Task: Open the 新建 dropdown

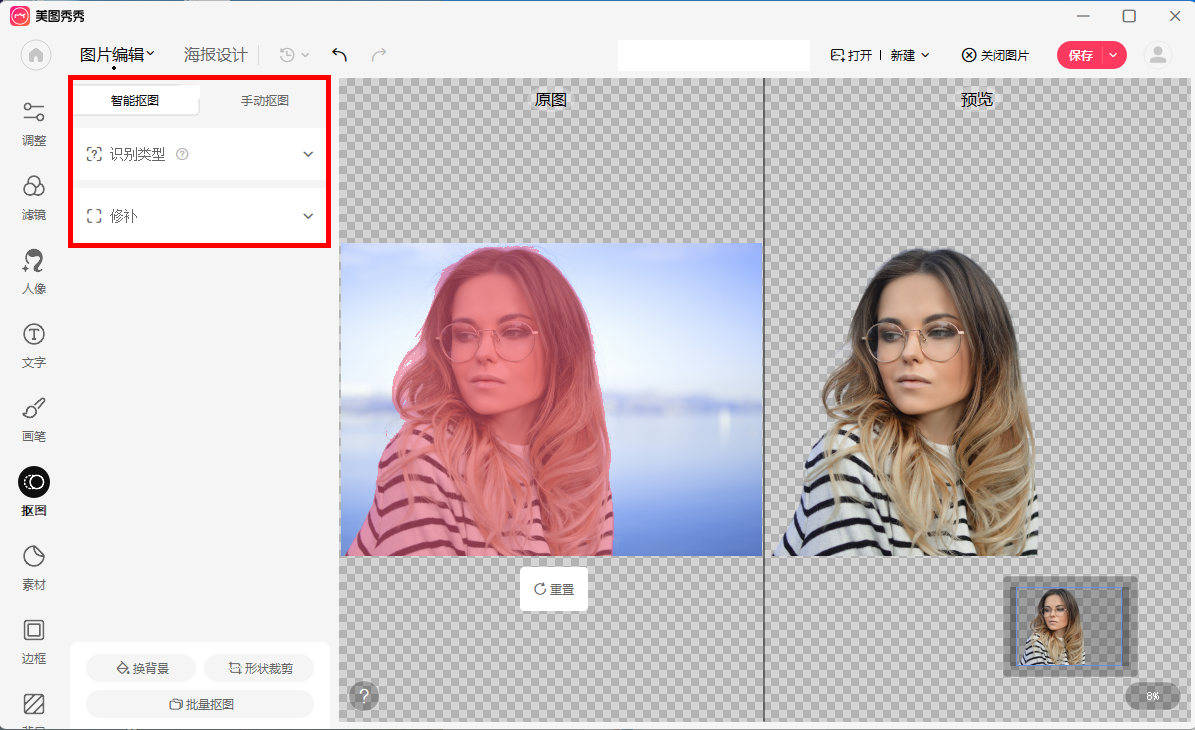Action: coord(909,55)
